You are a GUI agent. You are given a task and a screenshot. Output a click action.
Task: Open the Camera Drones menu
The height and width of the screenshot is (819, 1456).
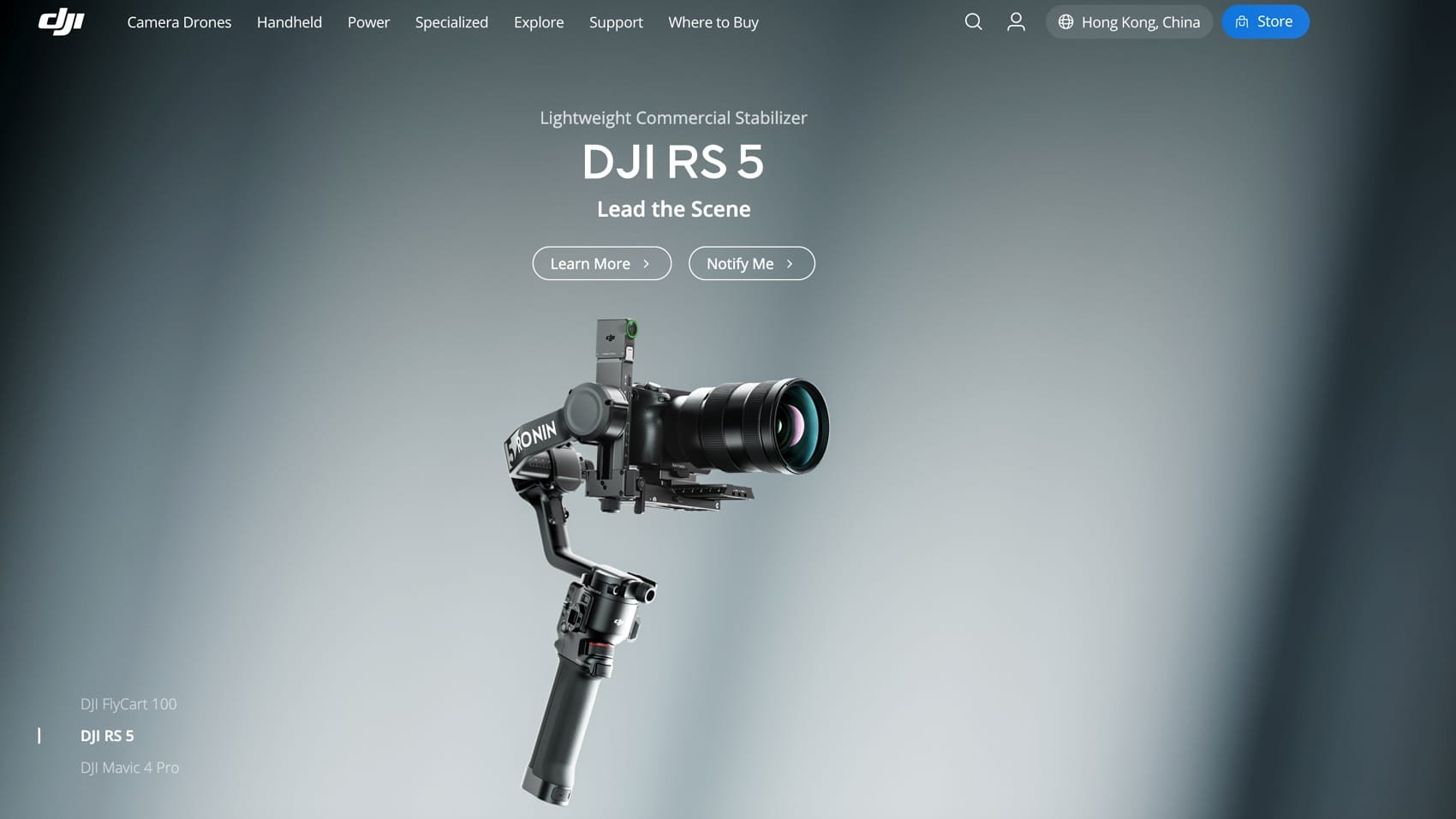(x=179, y=22)
